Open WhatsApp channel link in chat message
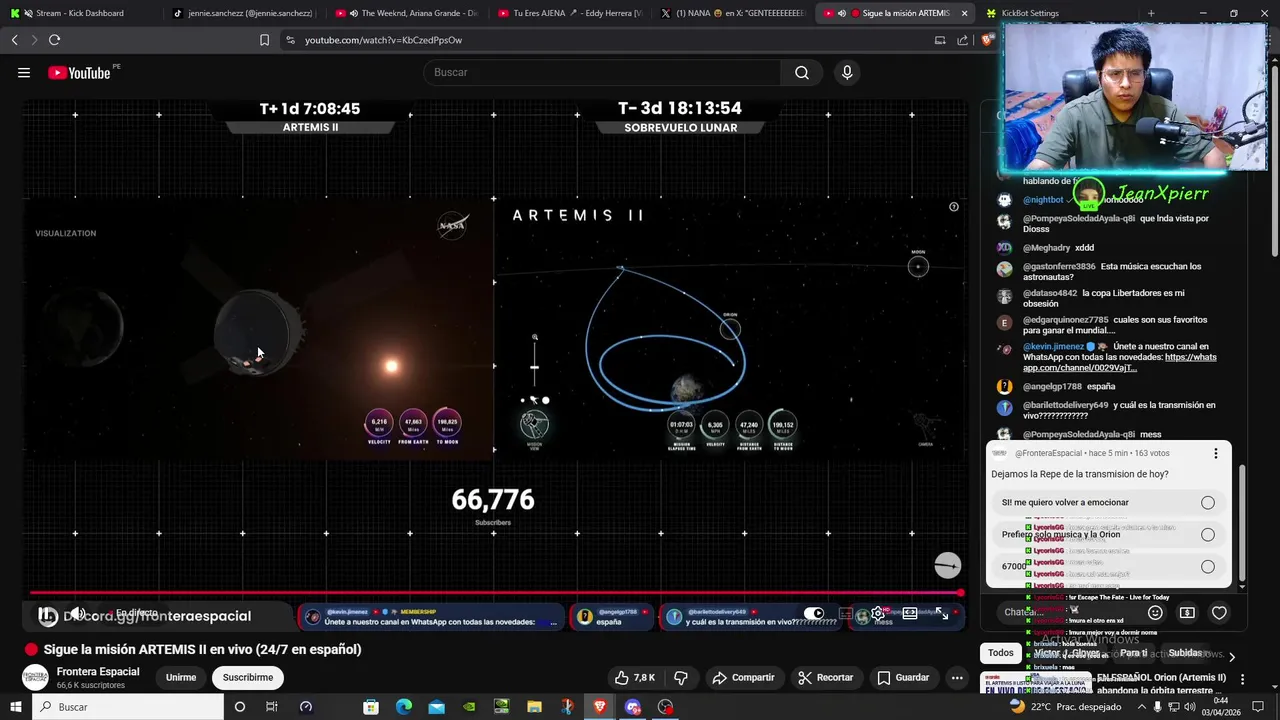 1120,362
